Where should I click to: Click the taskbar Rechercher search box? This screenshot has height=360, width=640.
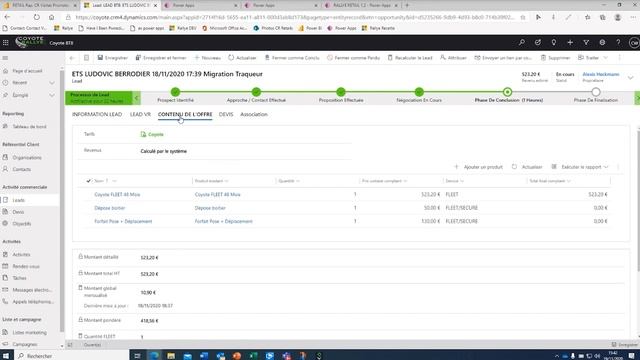[x=71, y=356]
